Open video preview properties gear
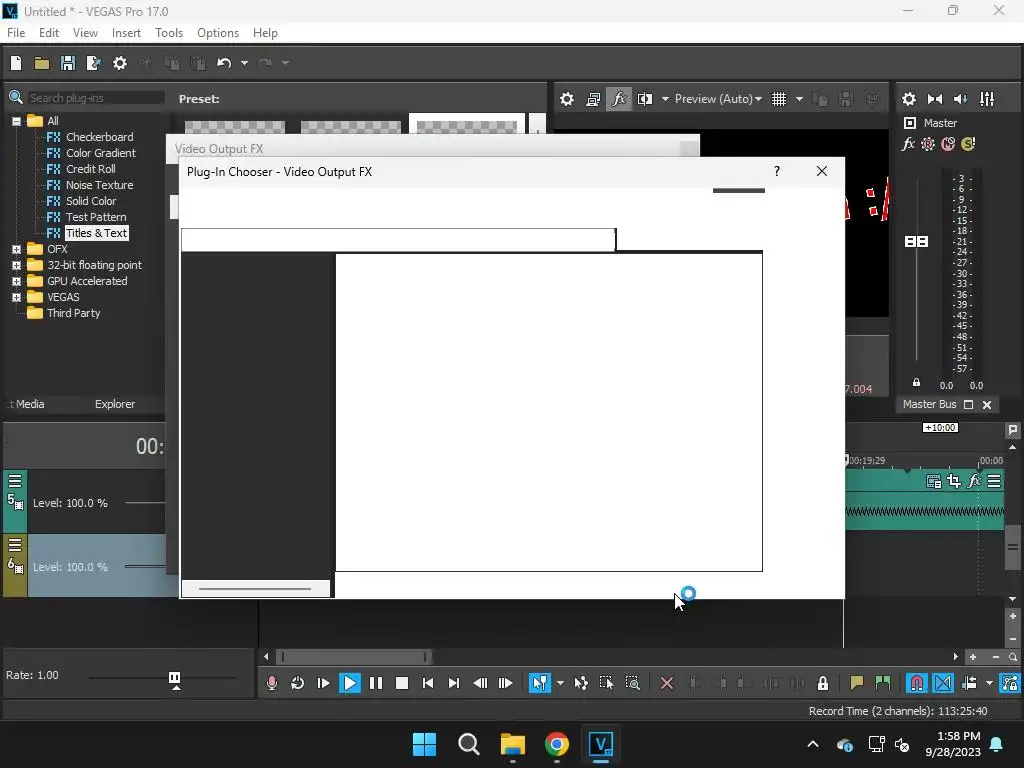This screenshot has width=1024, height=768. click(567, 99)
